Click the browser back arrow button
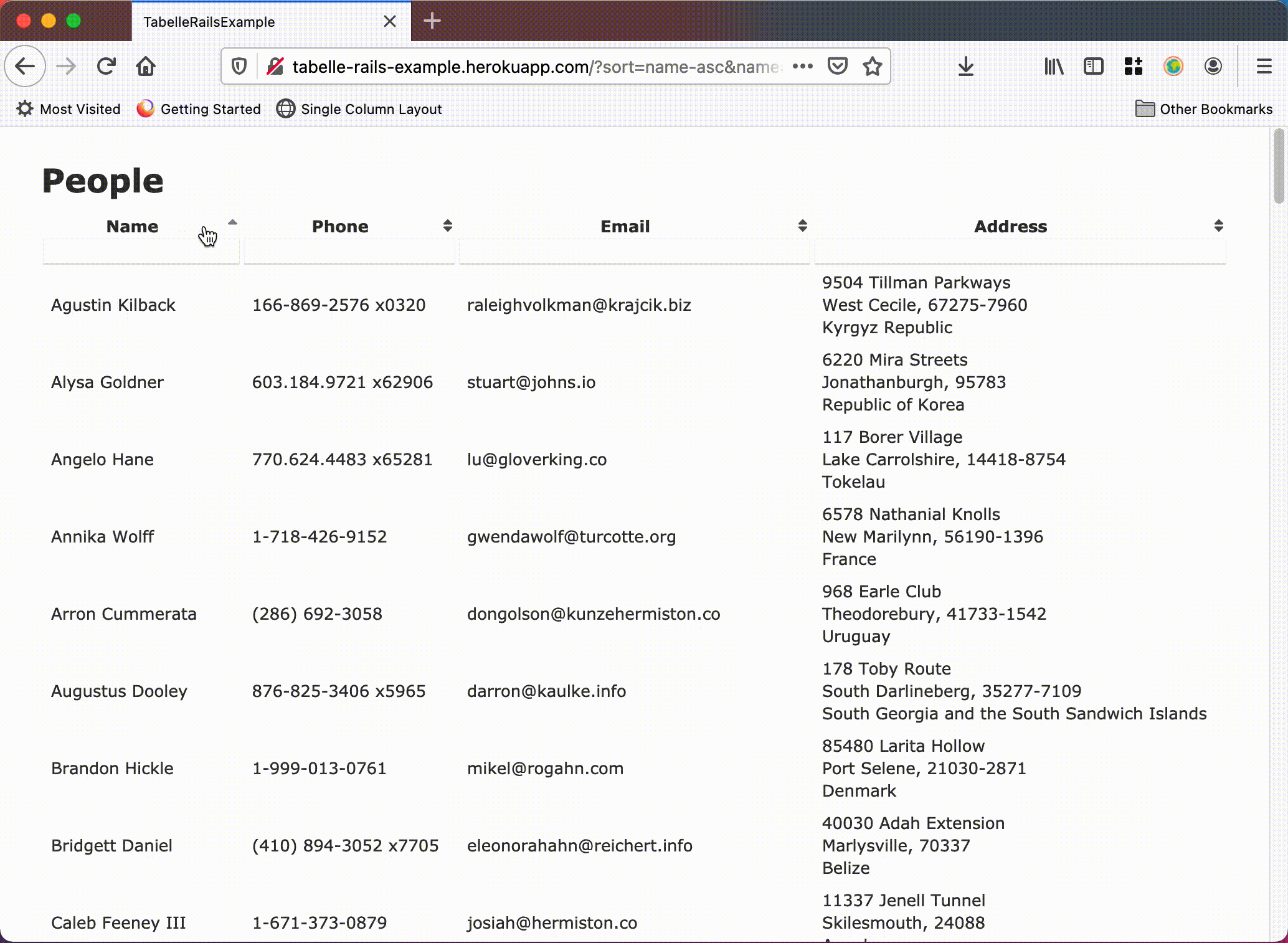This screenshot has height=943, width=1288. [25, 66]
